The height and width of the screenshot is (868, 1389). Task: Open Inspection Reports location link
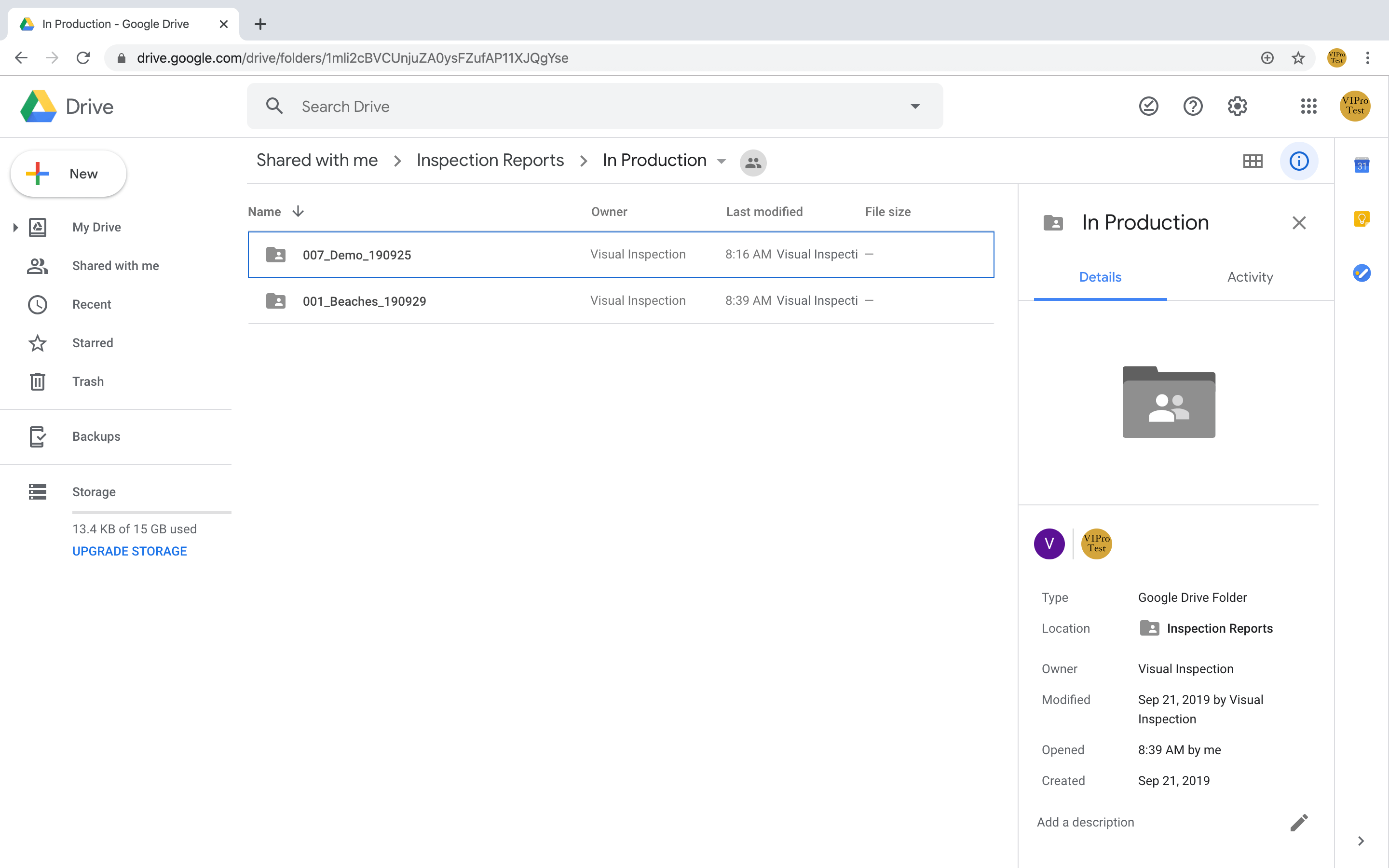(1206, 629)
